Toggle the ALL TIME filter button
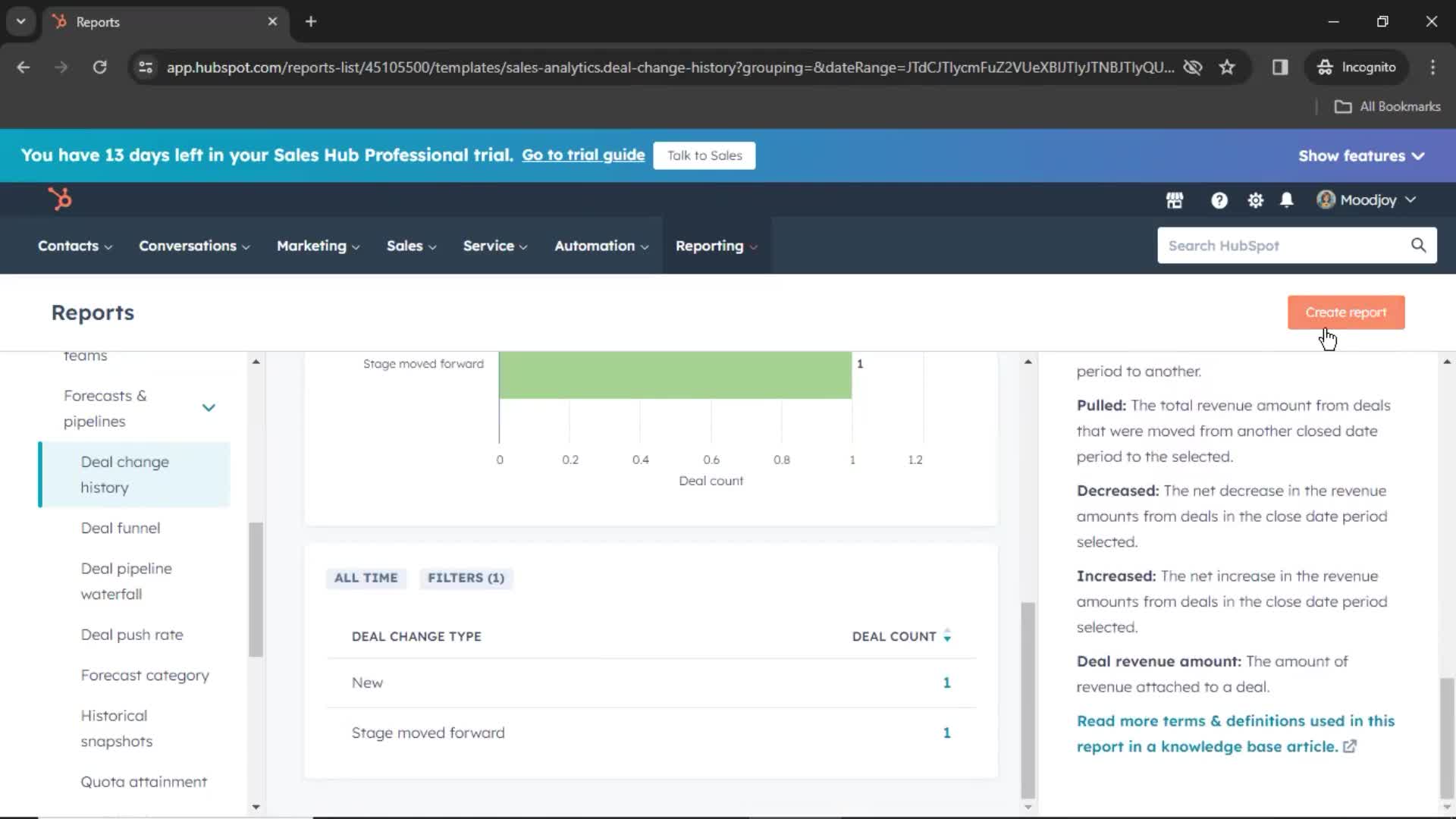 (x=365, y=577)
